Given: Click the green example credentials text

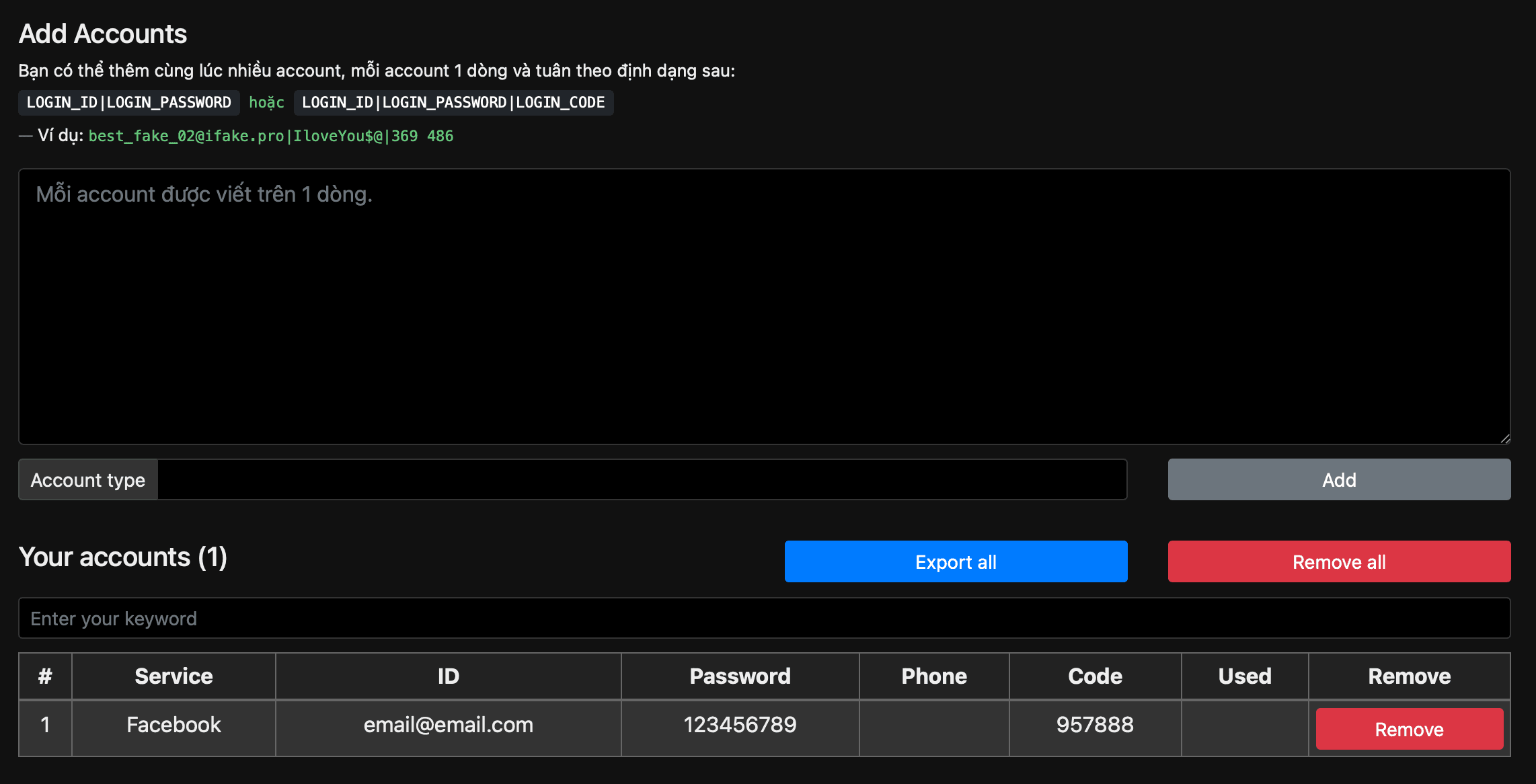Looking at the screenshot, I should pos(271,136).
